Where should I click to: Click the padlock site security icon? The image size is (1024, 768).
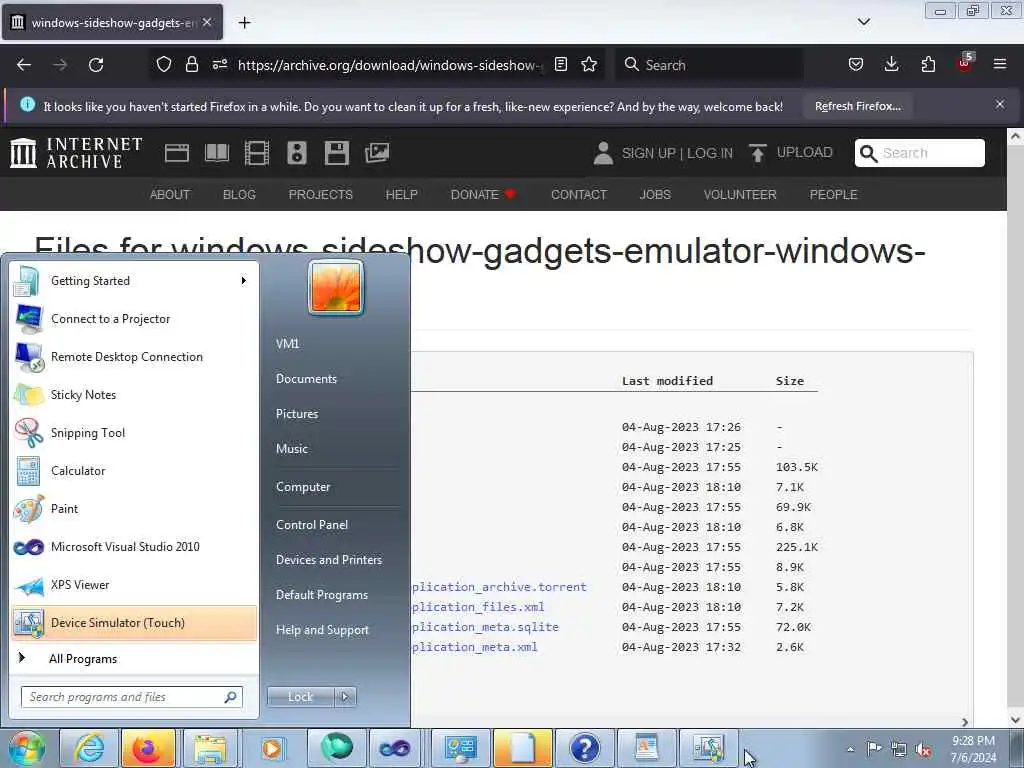(x=191, y=64)
